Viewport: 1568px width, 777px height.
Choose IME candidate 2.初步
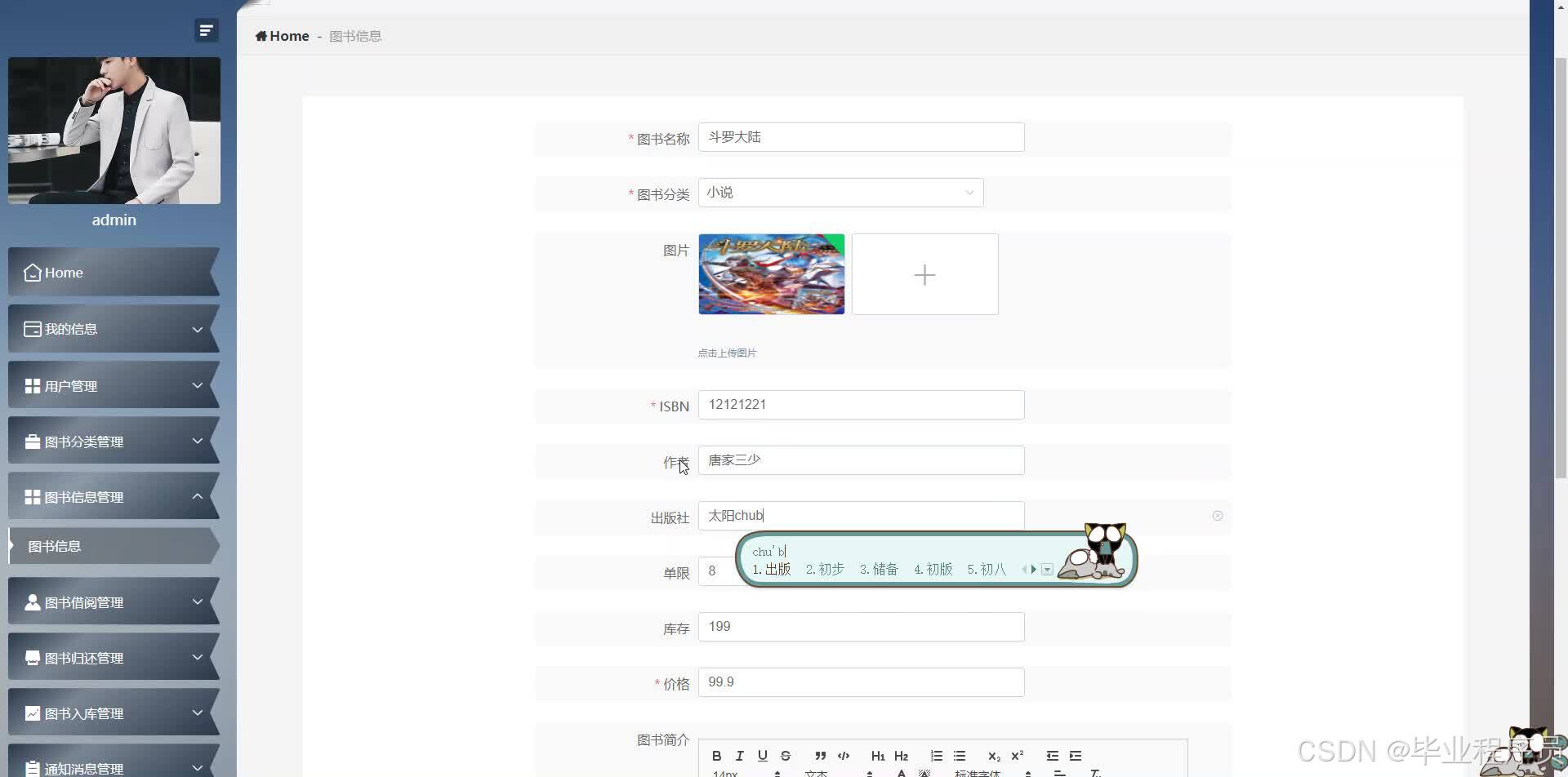pos(825,570)
